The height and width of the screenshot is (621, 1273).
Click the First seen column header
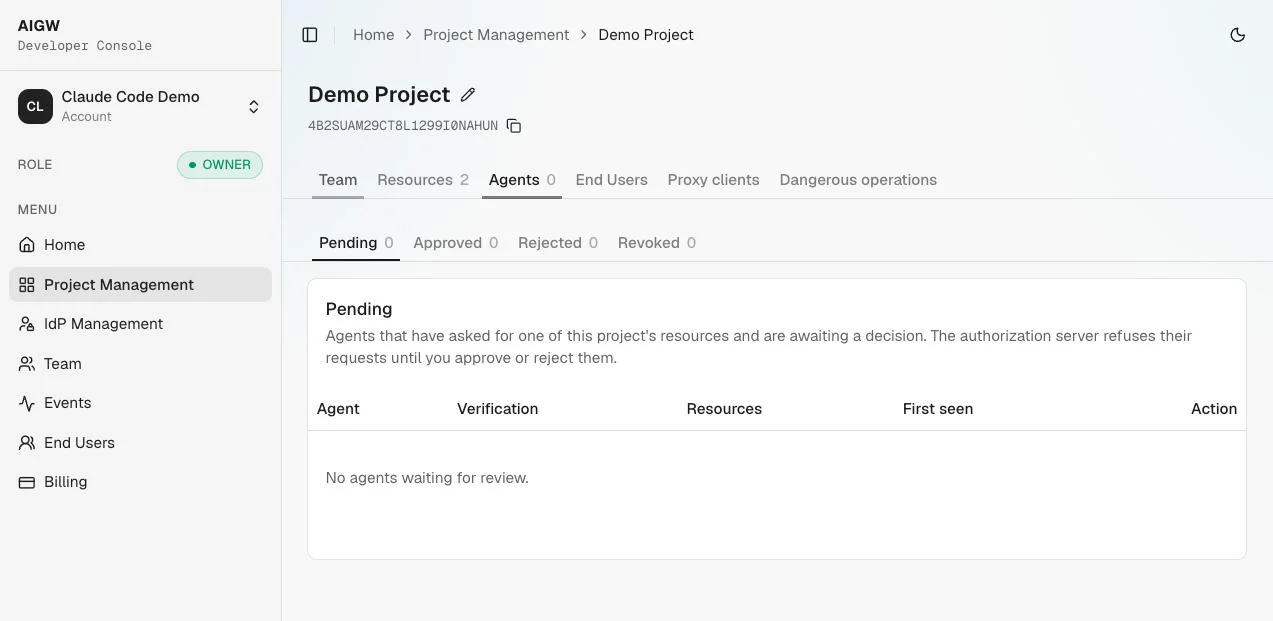click(x=938, y=409)
